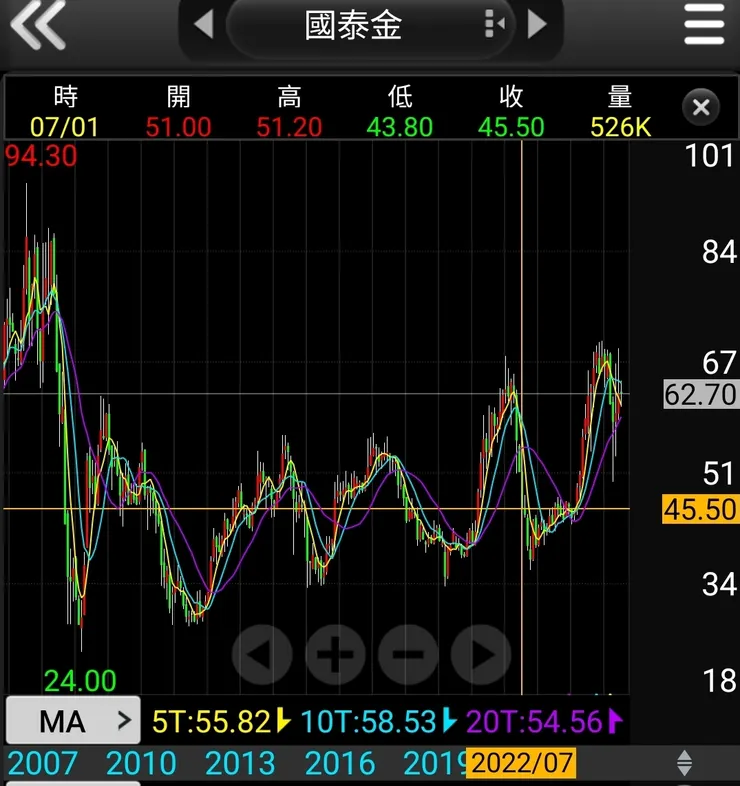The image size is (740, 786).
Task: Tap the 62.70 crosshair price tag
Action: (x=700, y=395)
